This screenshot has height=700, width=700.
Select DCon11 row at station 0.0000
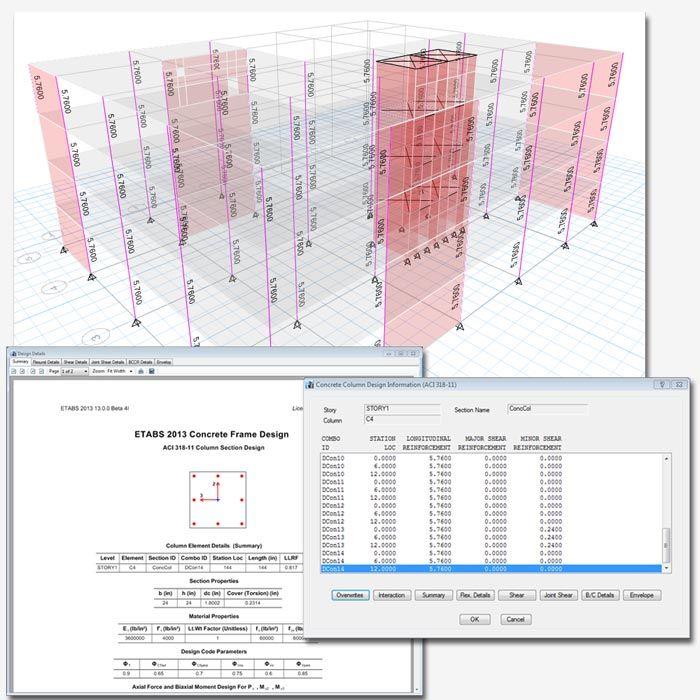(491, 482)
